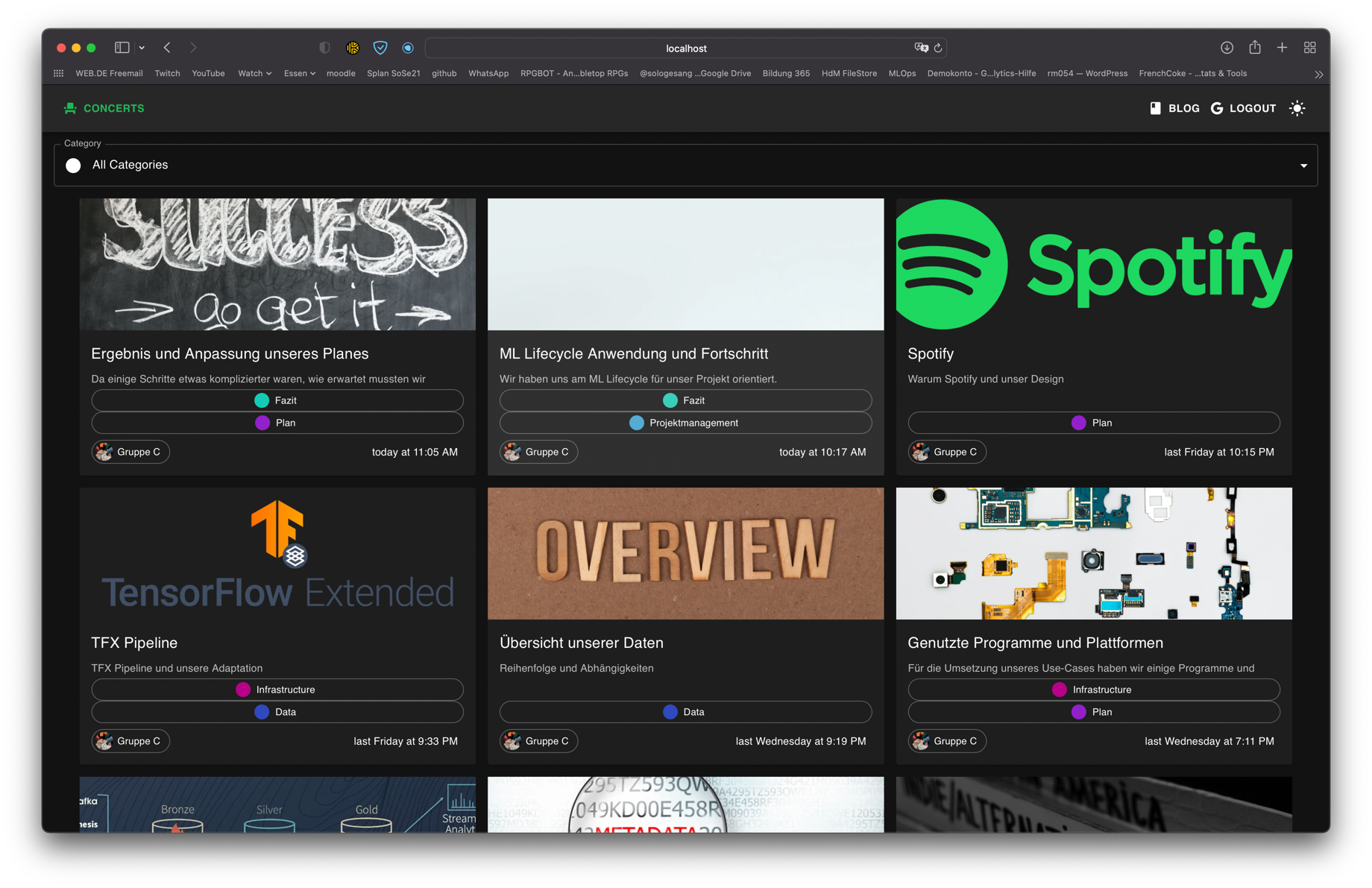
Task: Click the blue circle extension icon
Action: point(408,48)
